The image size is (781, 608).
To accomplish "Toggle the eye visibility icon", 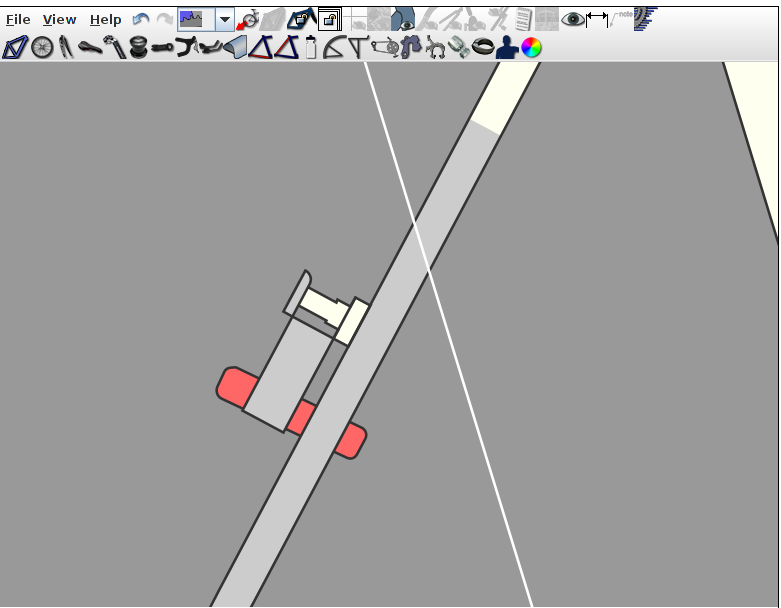I will click(x=573, y=19).
